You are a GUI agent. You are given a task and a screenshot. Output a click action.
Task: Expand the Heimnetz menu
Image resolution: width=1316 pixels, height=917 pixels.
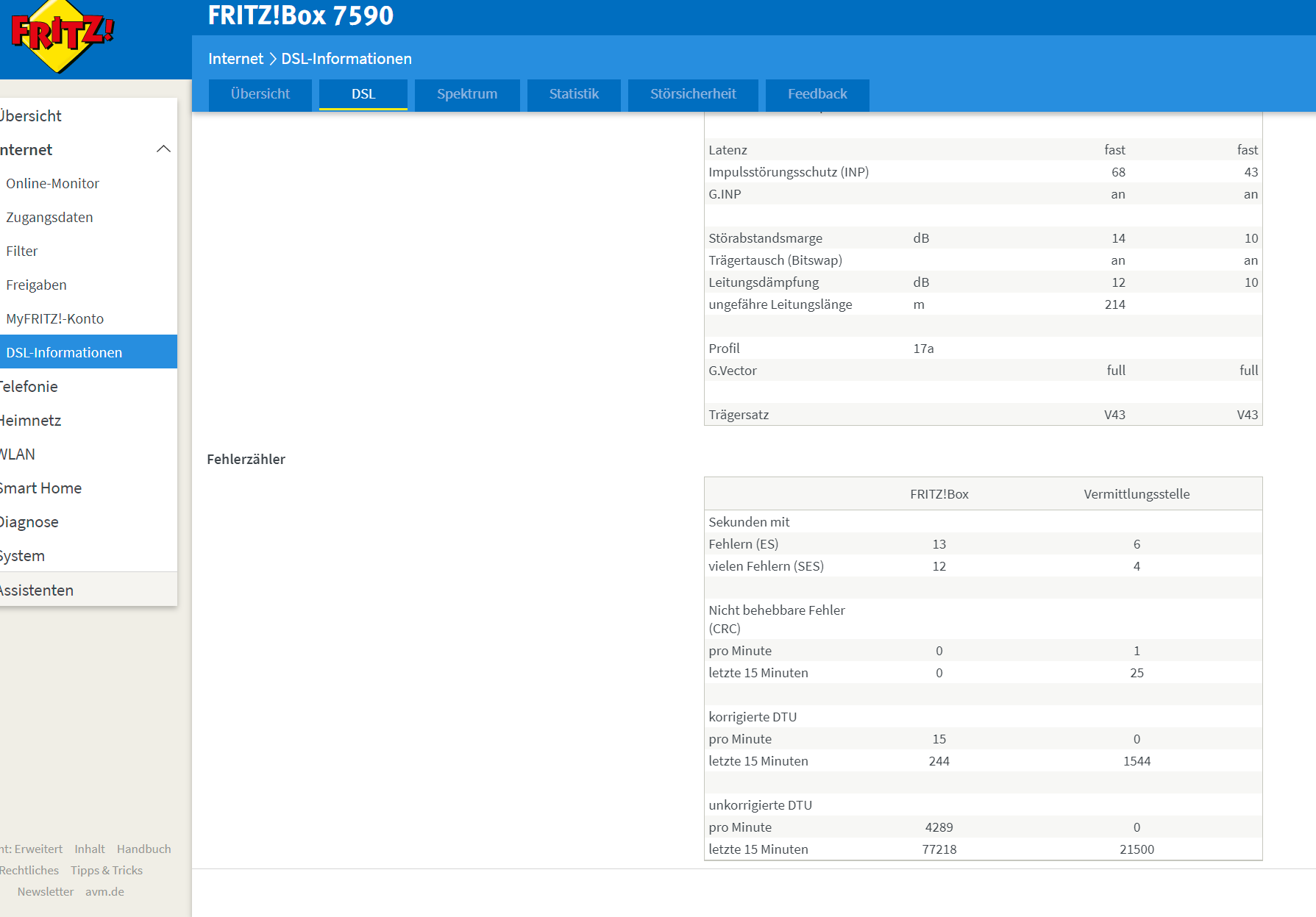point(31,420)
